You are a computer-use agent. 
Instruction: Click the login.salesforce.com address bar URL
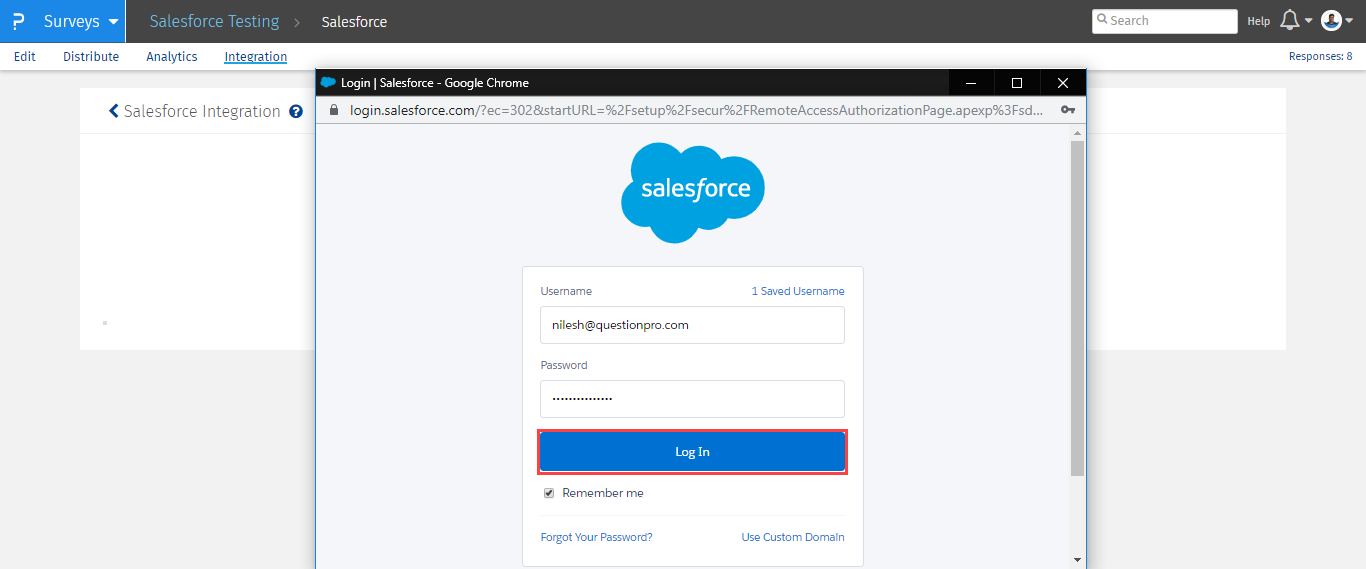click(x=696, y=110)
